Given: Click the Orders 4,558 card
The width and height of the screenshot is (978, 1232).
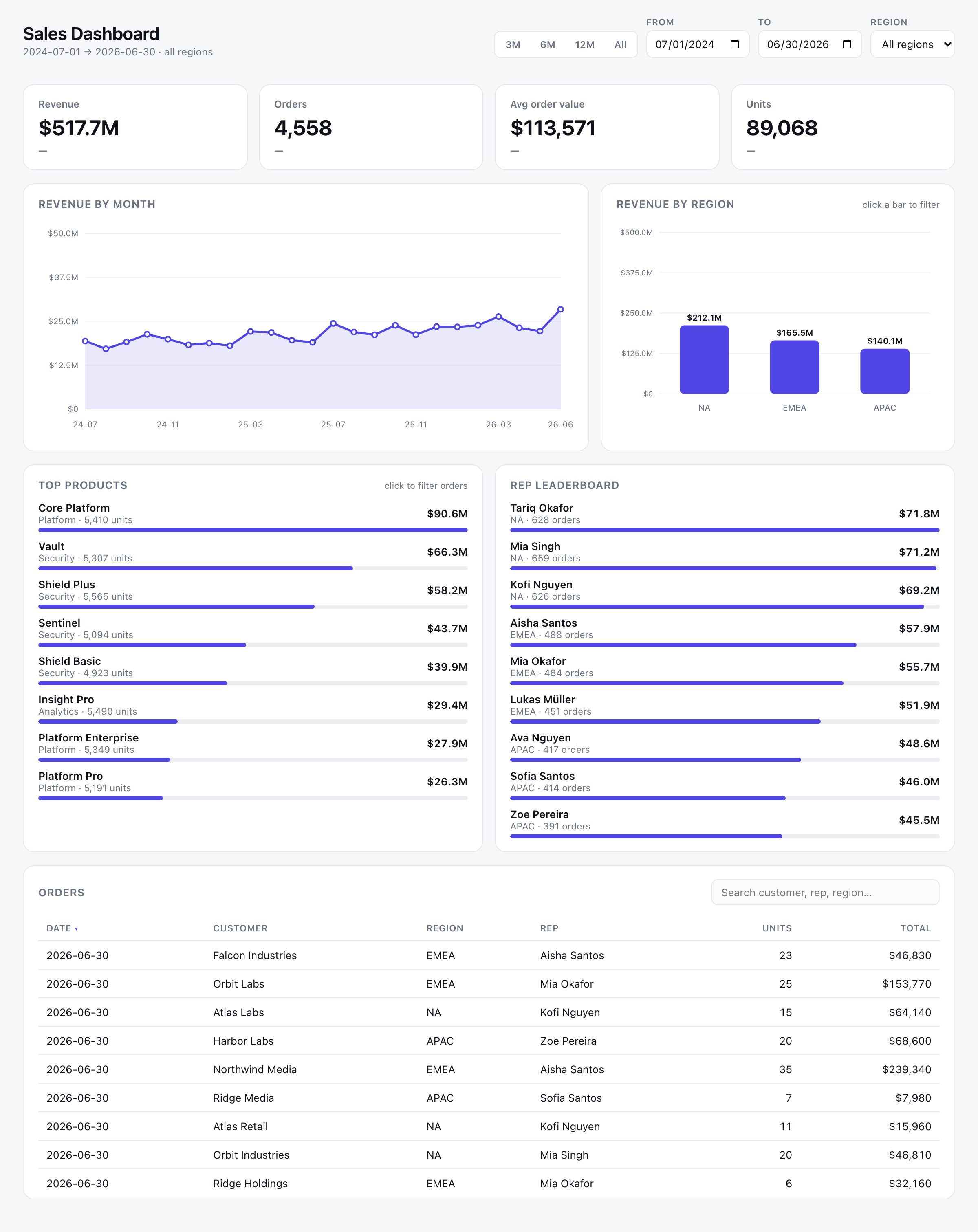Looking at the screenshot, I should click(x=371, y=127).
